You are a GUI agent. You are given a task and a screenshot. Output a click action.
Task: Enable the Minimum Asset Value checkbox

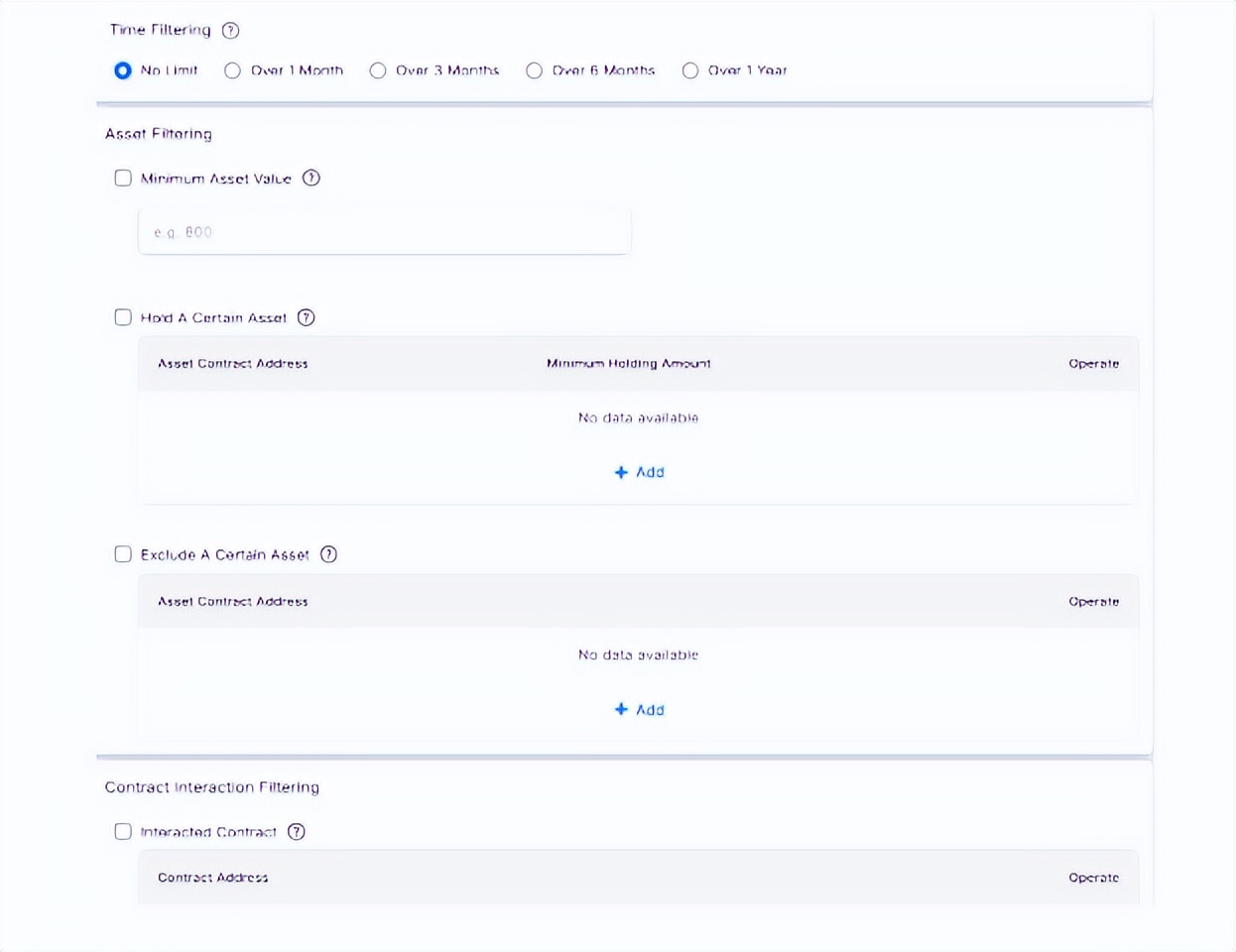click(123, 178)
